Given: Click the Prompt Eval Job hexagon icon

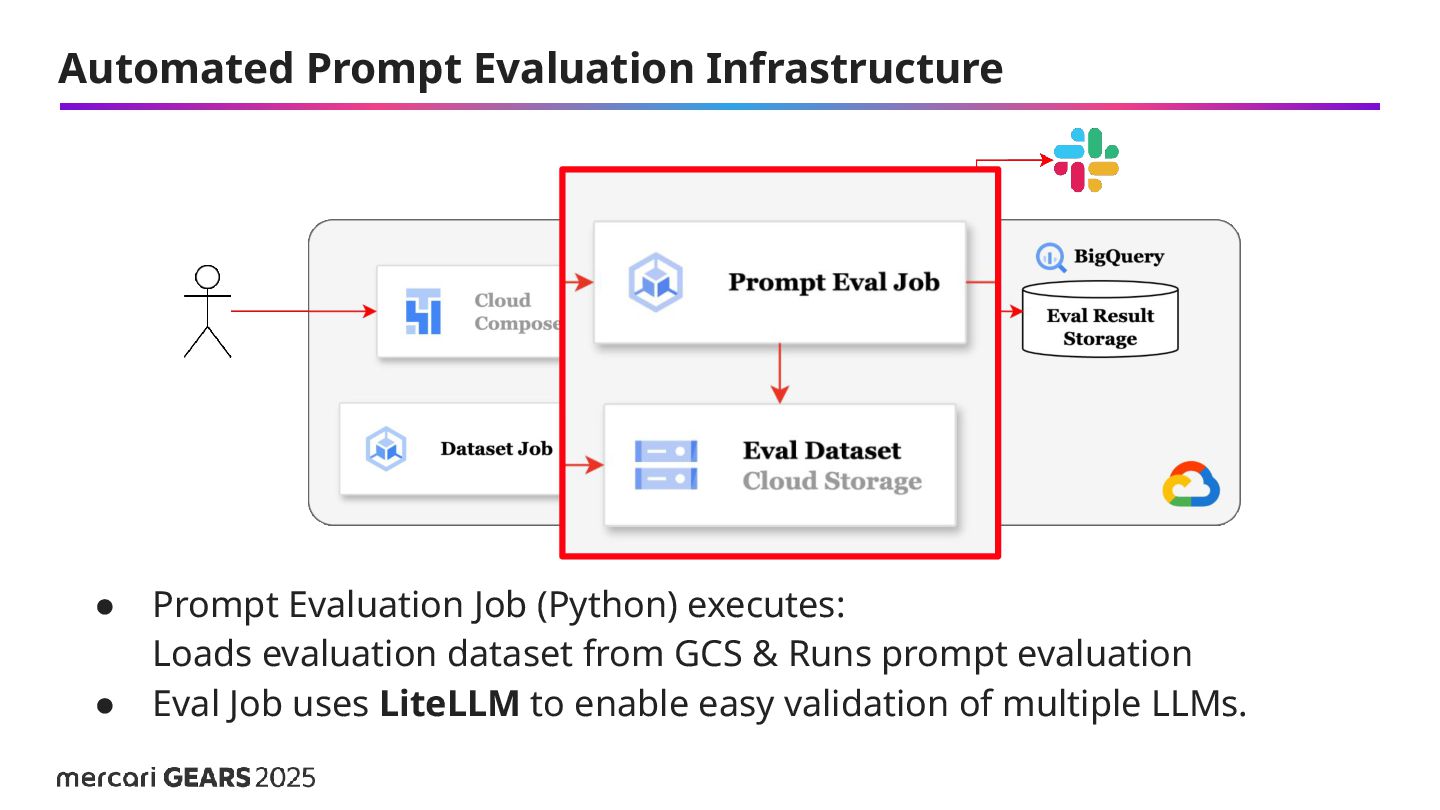Looking at the screenshot, I should pos(656,281).
